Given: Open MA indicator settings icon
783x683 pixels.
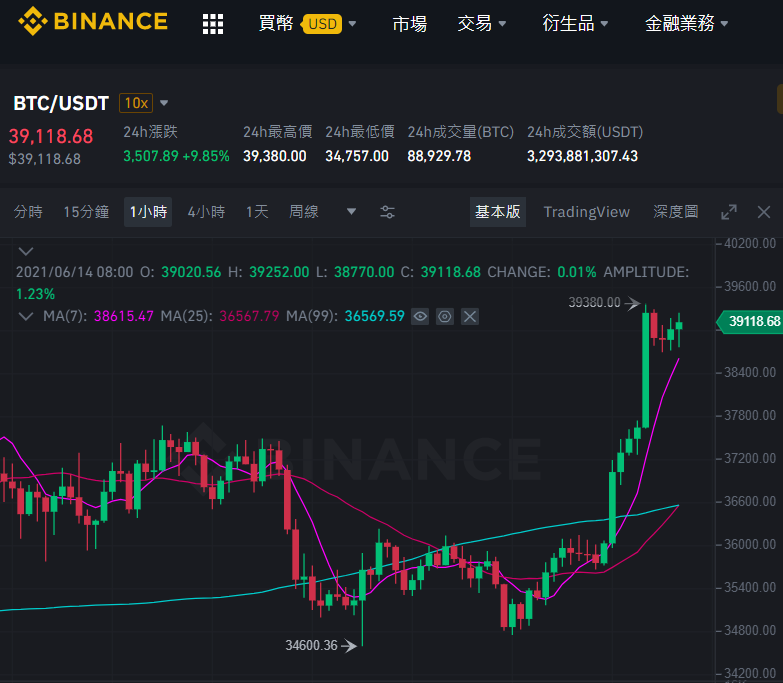Looking at the screenshot, I should click(x=444, y=317).
